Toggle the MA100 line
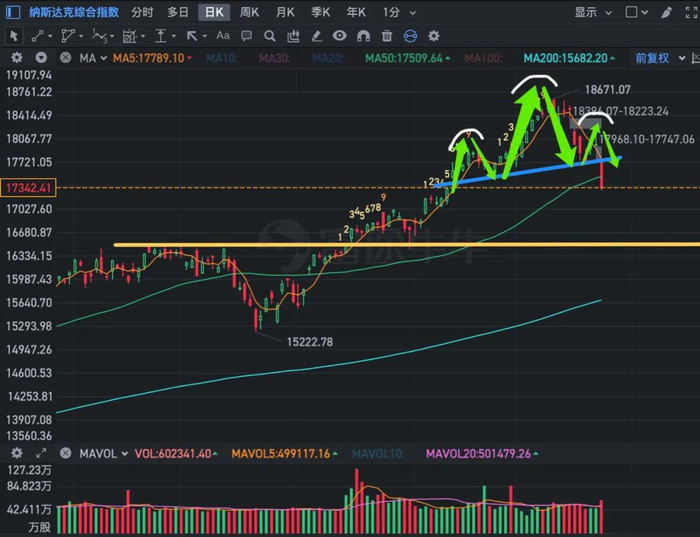The height and width of the screenshot is (537, 700). click(x=483, y=58)
